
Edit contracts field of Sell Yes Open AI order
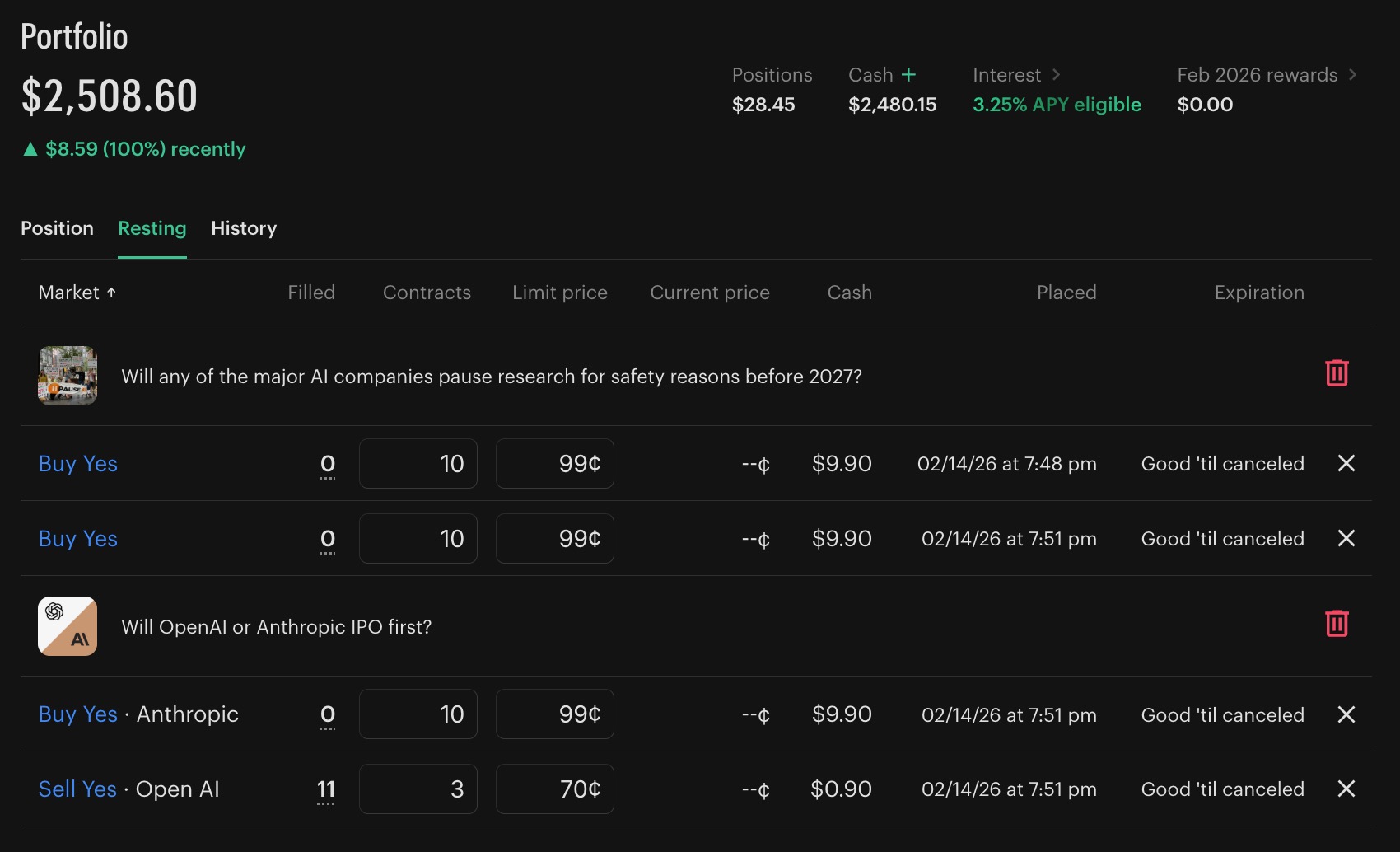coord(418,789)
